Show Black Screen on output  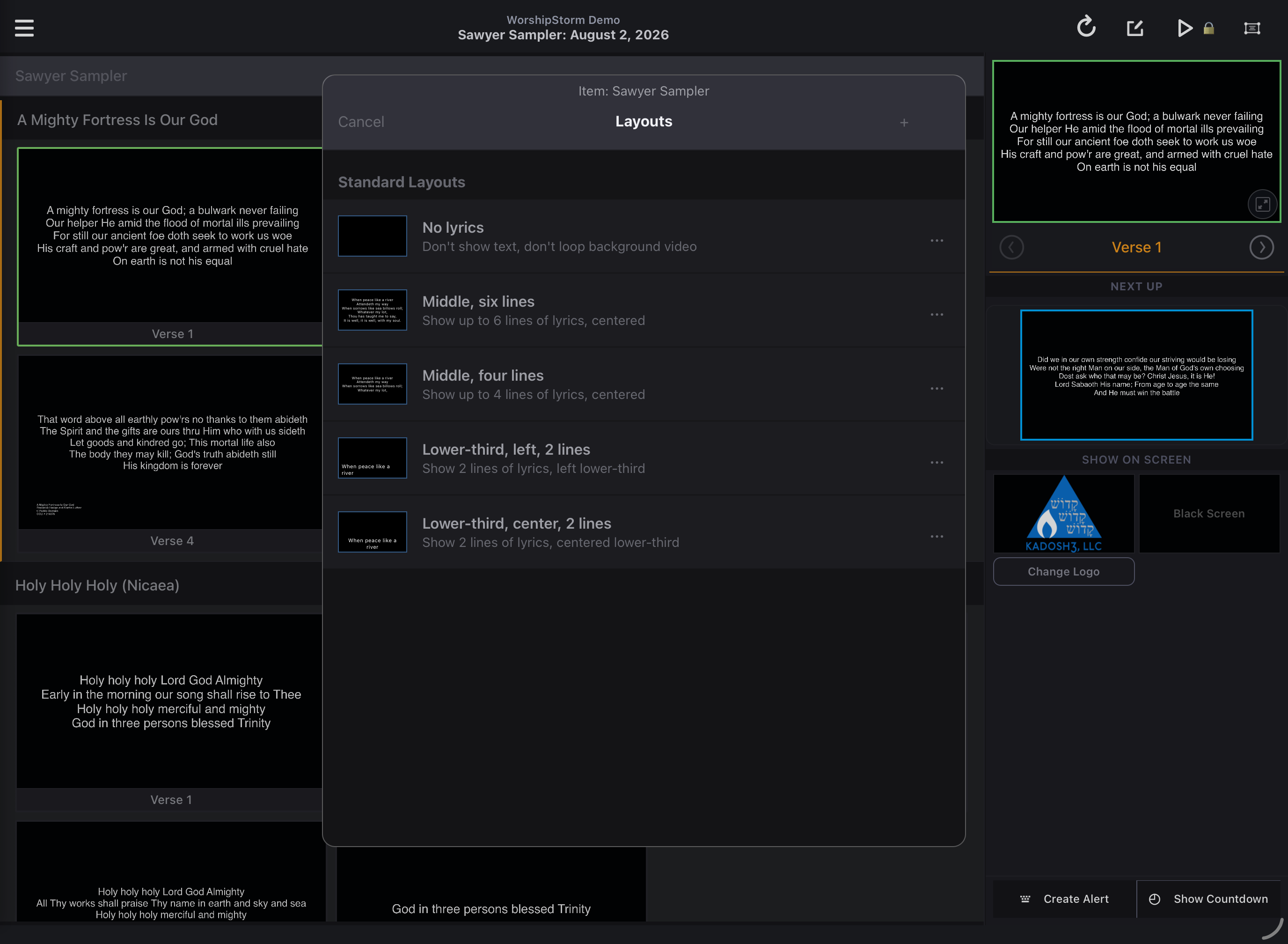[x=1209, y=514]
